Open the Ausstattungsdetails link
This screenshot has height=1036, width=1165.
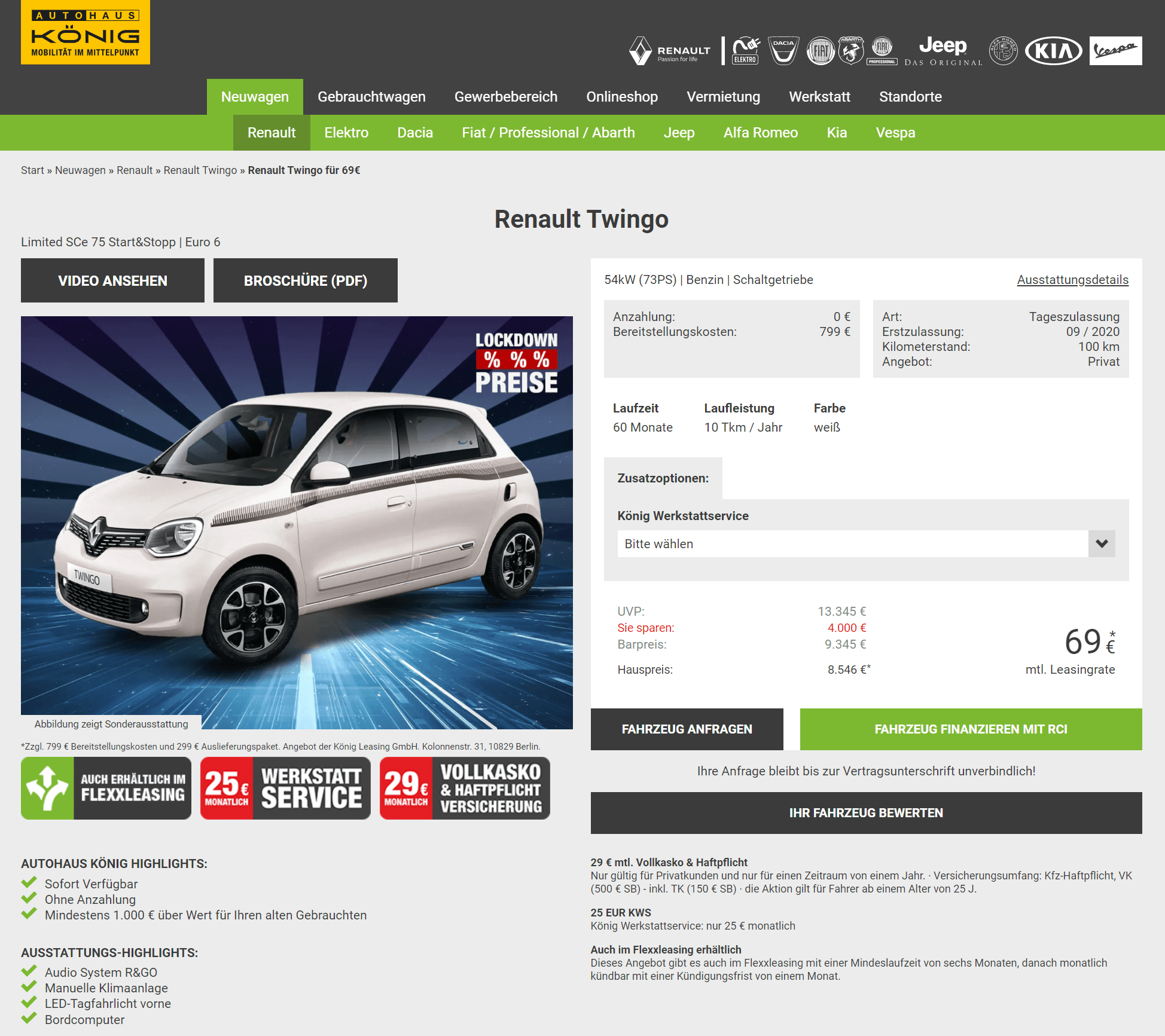[1073, 280]
